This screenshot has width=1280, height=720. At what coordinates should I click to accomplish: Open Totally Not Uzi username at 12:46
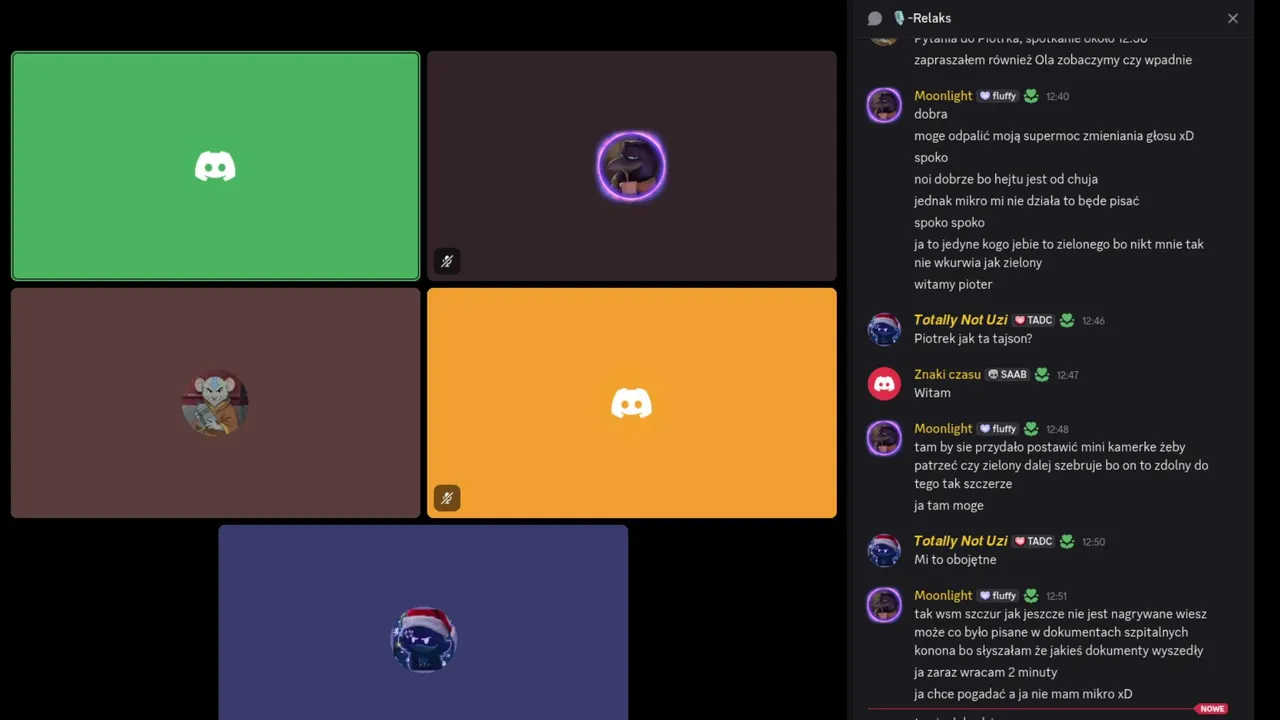961,320
